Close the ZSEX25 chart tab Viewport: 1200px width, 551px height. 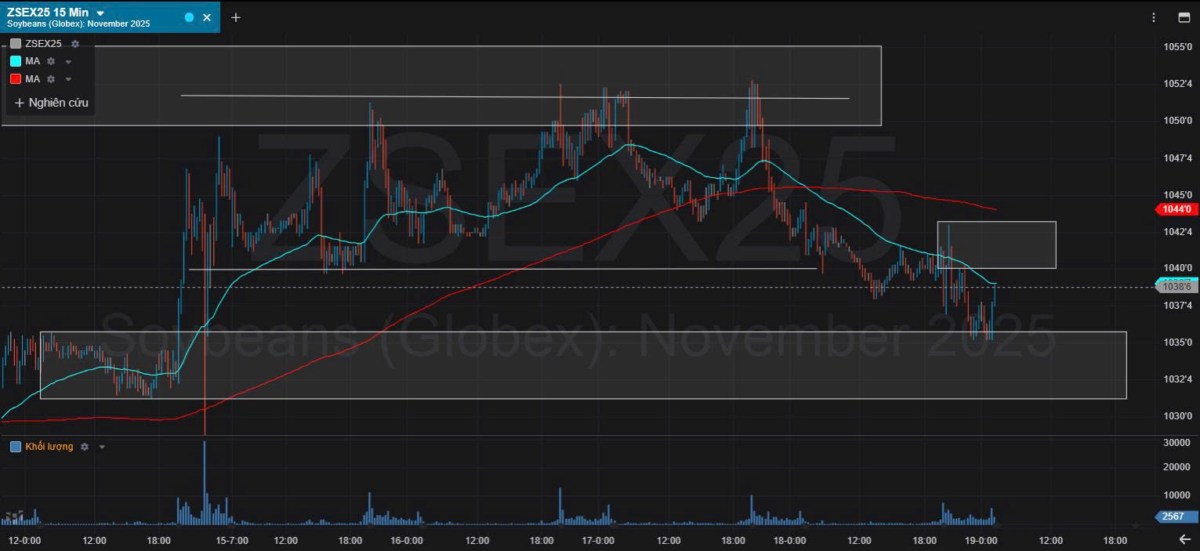tap(207, 17)
